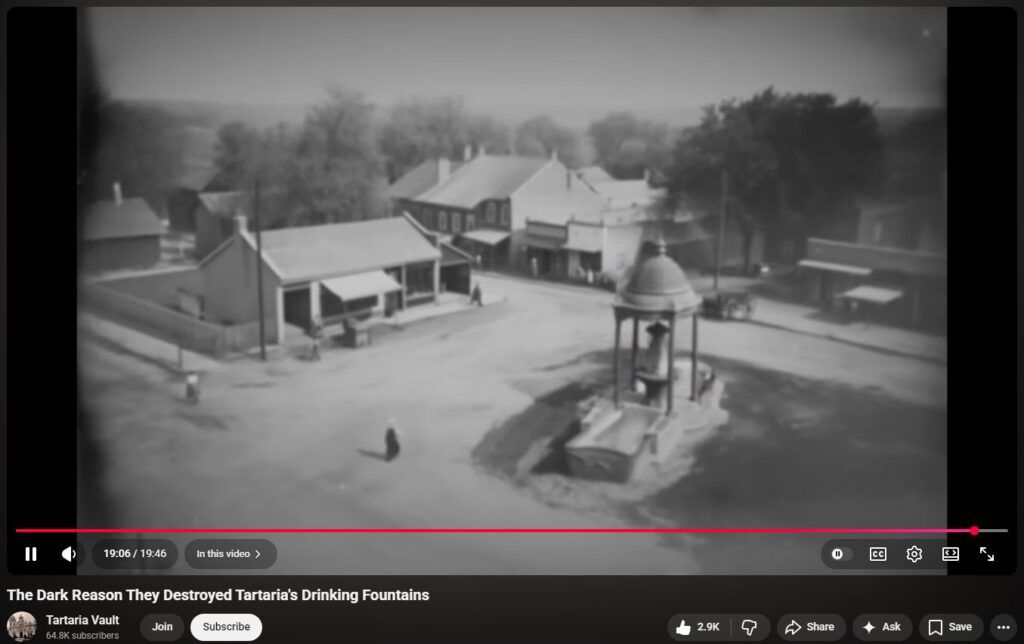Screen dimensions: 1024x644
Task: Open the Ask AI assistant
Action: coord(881,627)
